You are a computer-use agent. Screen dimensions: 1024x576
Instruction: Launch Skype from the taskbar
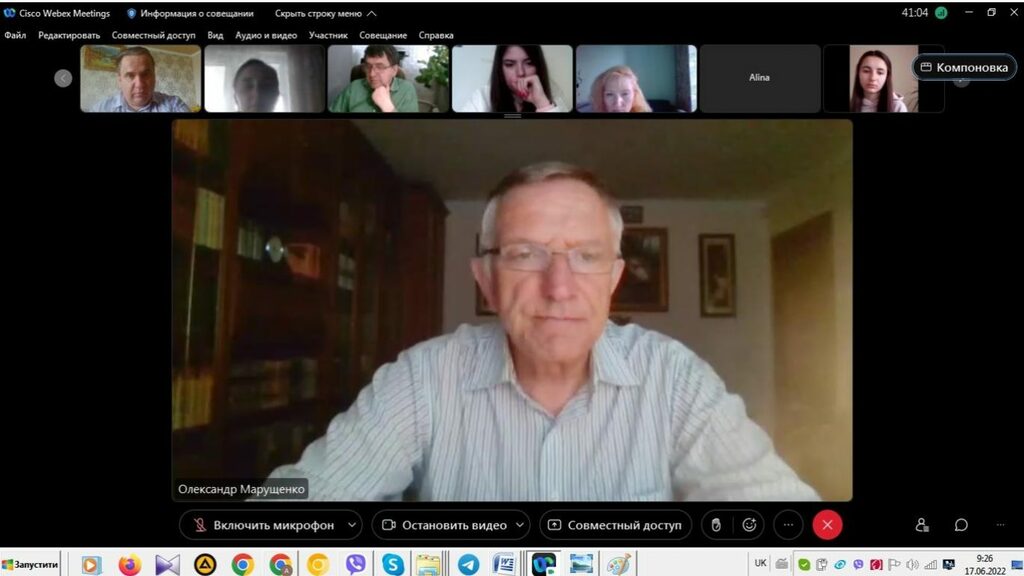[393, 564]
